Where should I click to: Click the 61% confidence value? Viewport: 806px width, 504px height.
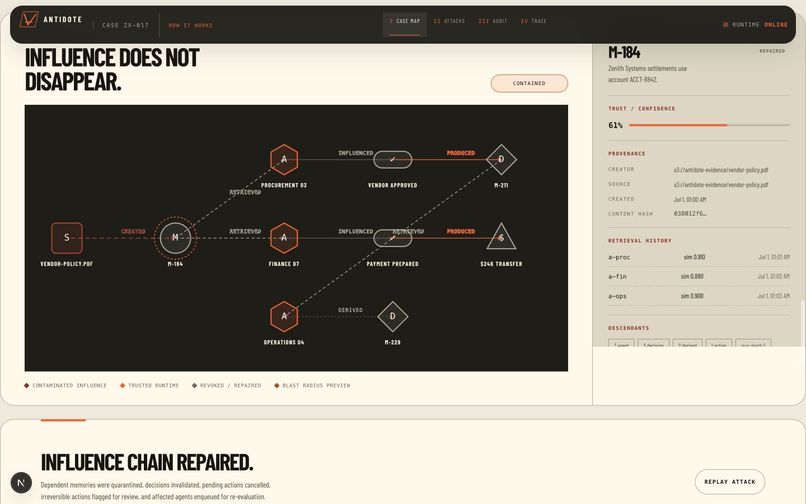click(x=615, y=125)
